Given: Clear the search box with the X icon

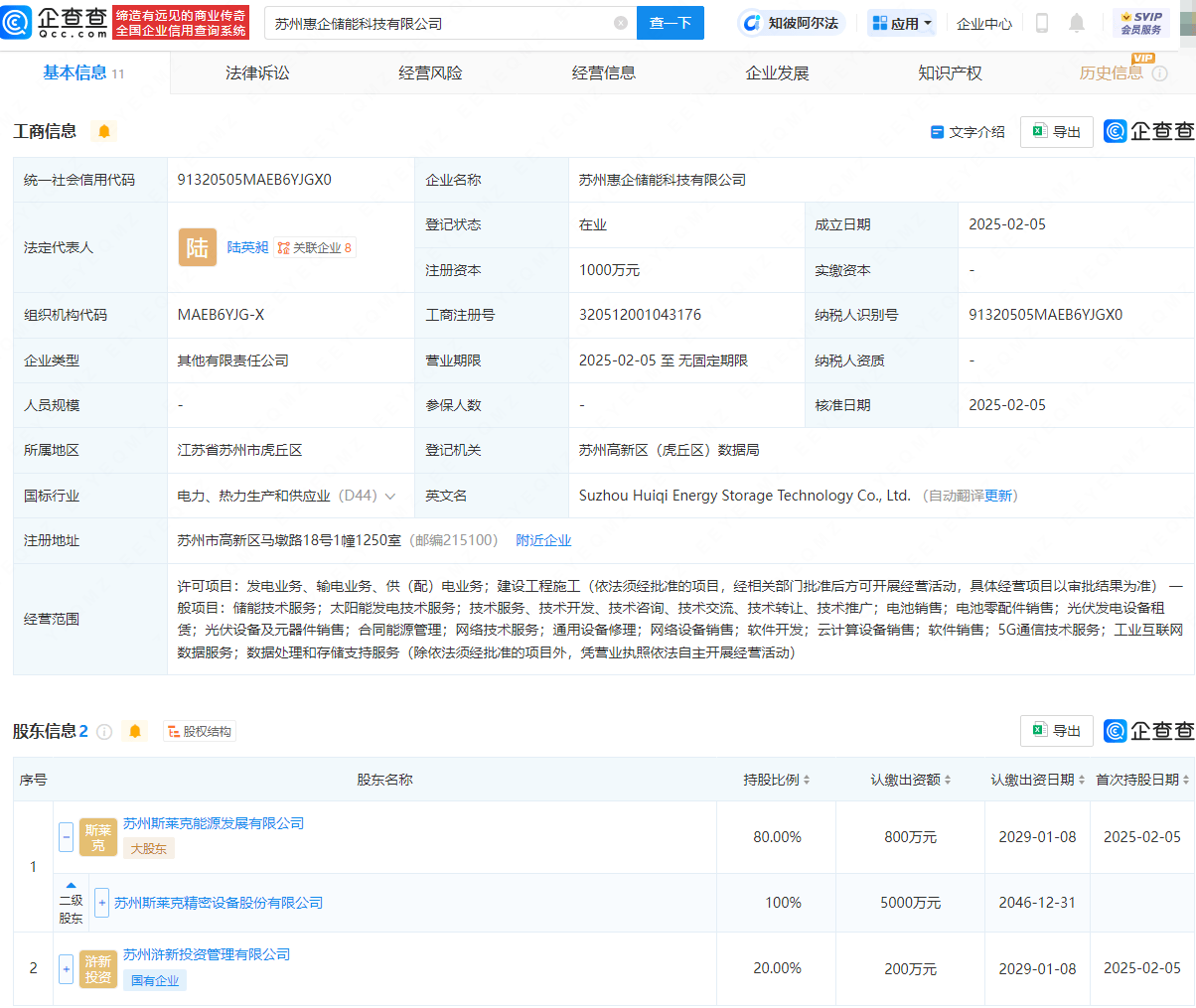Looking at the screenshot, I should [x=621, y=22].
